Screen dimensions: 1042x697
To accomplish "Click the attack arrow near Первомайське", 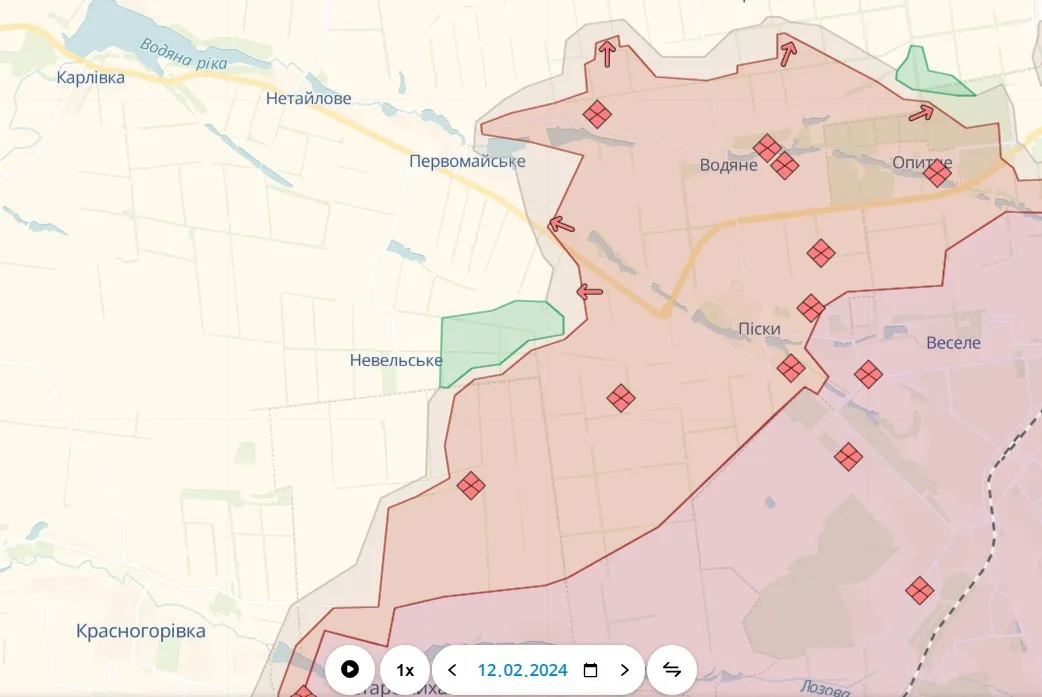I will tap(562, 225).
